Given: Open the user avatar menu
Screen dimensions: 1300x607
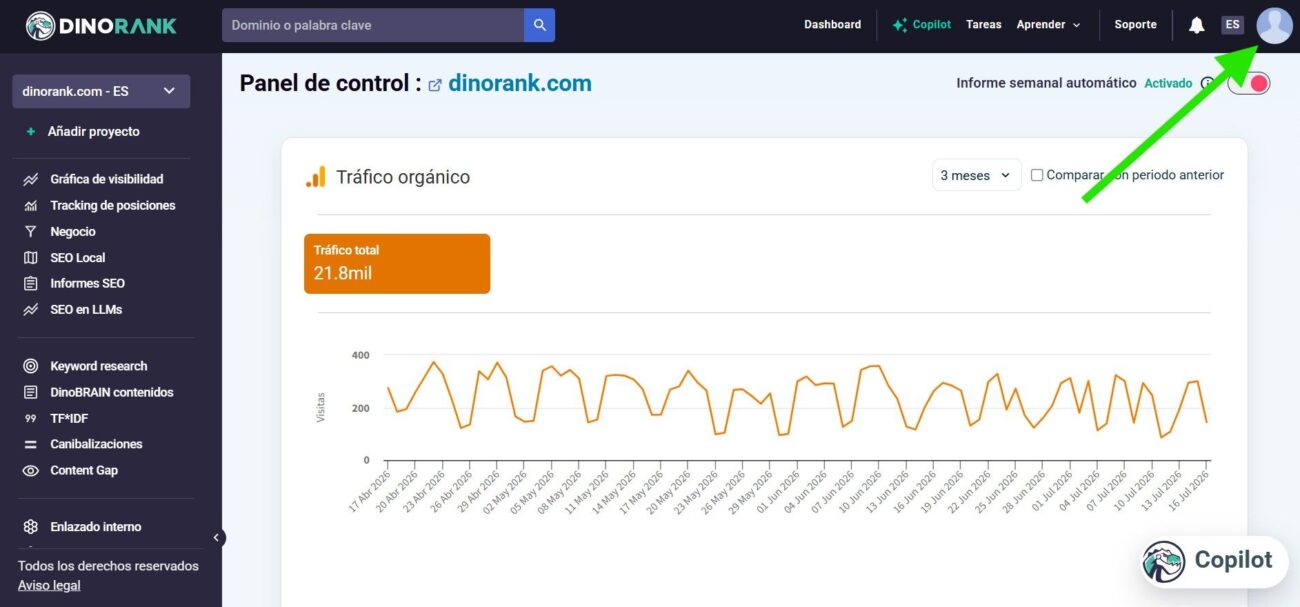Looking at the screenshot, I should pos(1274,25).
